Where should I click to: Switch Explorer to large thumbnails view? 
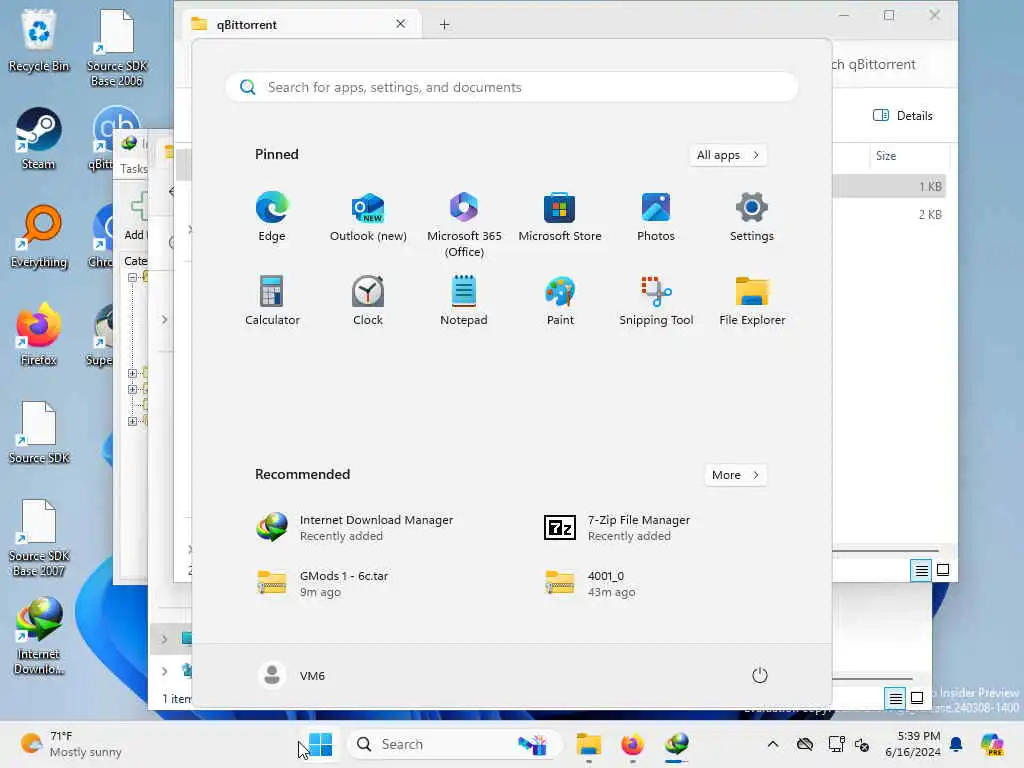click(x=943, y=570)
